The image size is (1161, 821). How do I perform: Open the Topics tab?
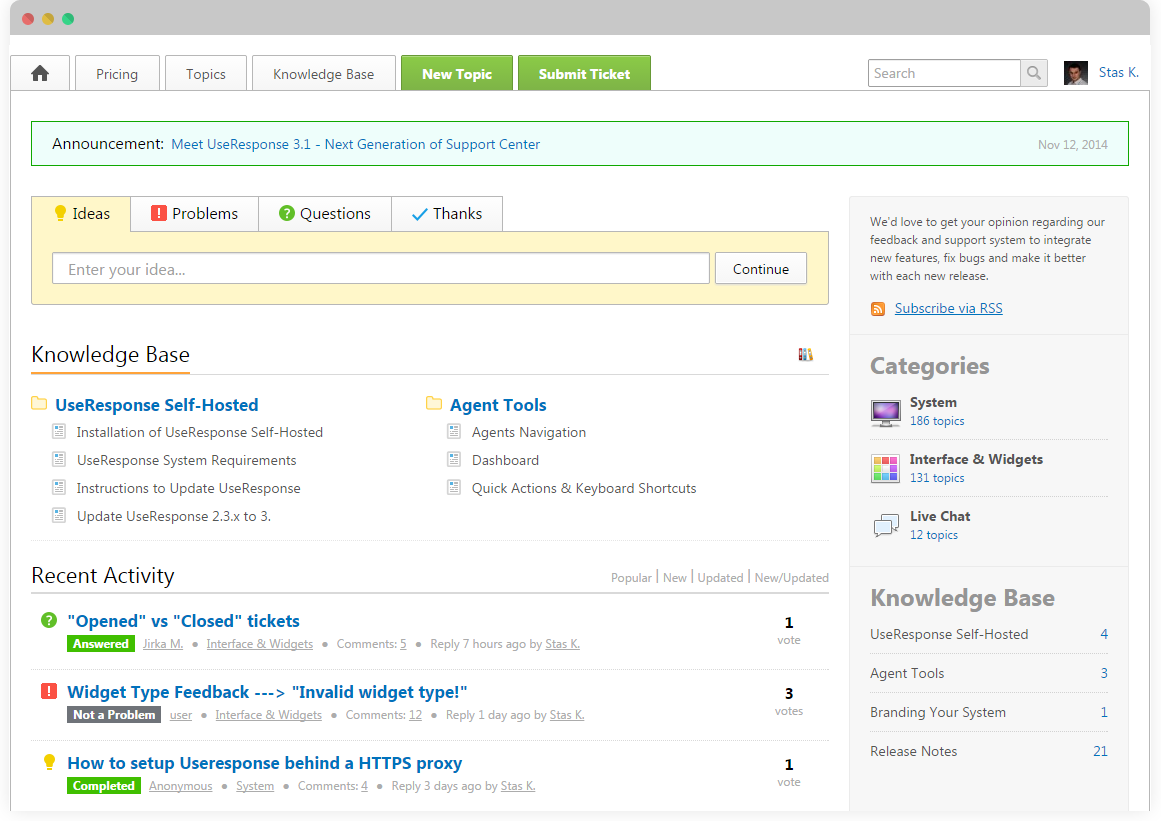pos(206,74)
